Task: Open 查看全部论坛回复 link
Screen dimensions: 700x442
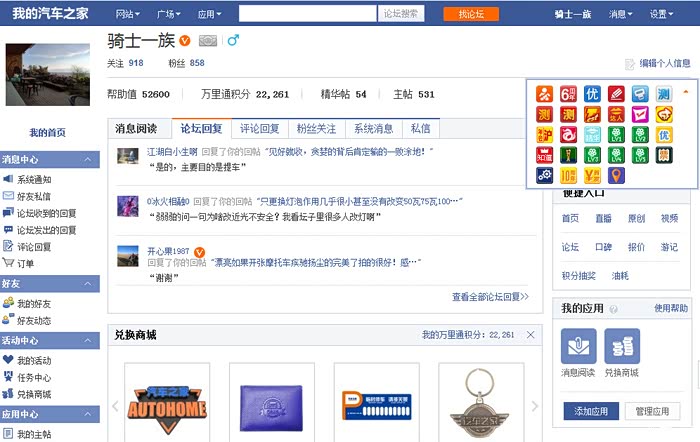Action: pyautogui.click(x=490, y=297)
